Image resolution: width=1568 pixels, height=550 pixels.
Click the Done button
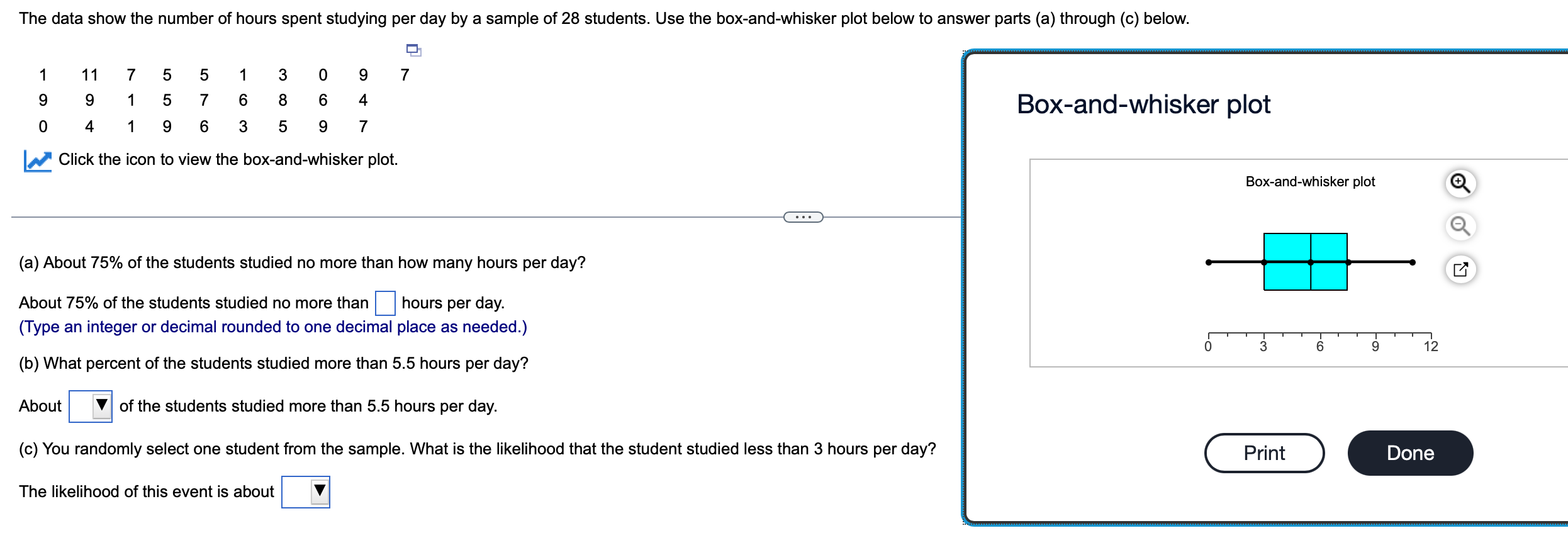click(1409, 452)
